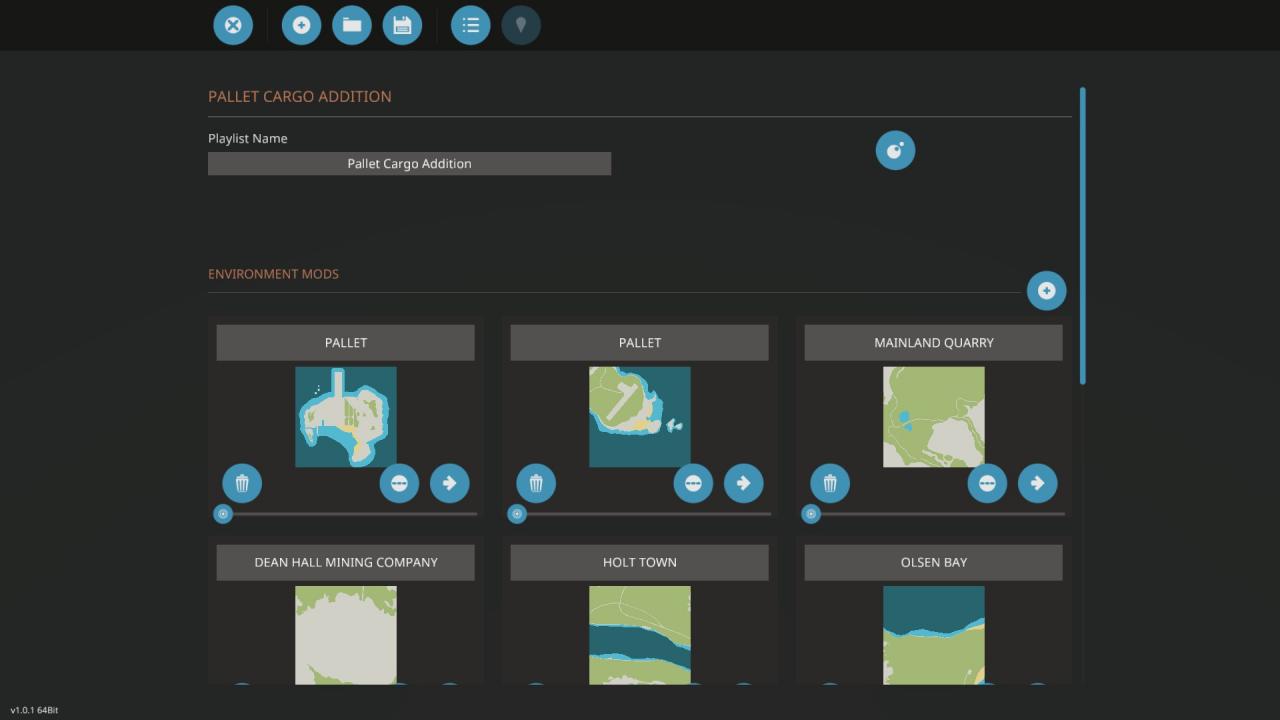Screen dimensions: 1280x720
Task: Click the greyed-out location pin icon
Action: click(x=521, y=25)
